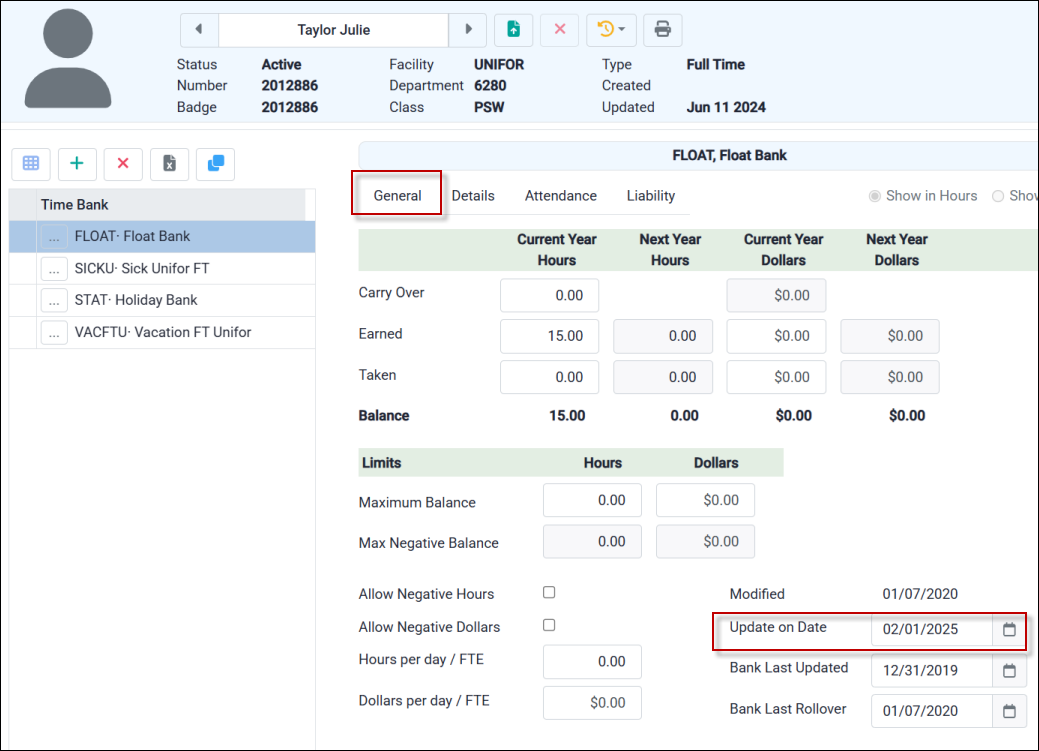Viewport: 1039px width, 751px height.
Task: Switch to the Attendance tab
Action: [x=561, y=196]
